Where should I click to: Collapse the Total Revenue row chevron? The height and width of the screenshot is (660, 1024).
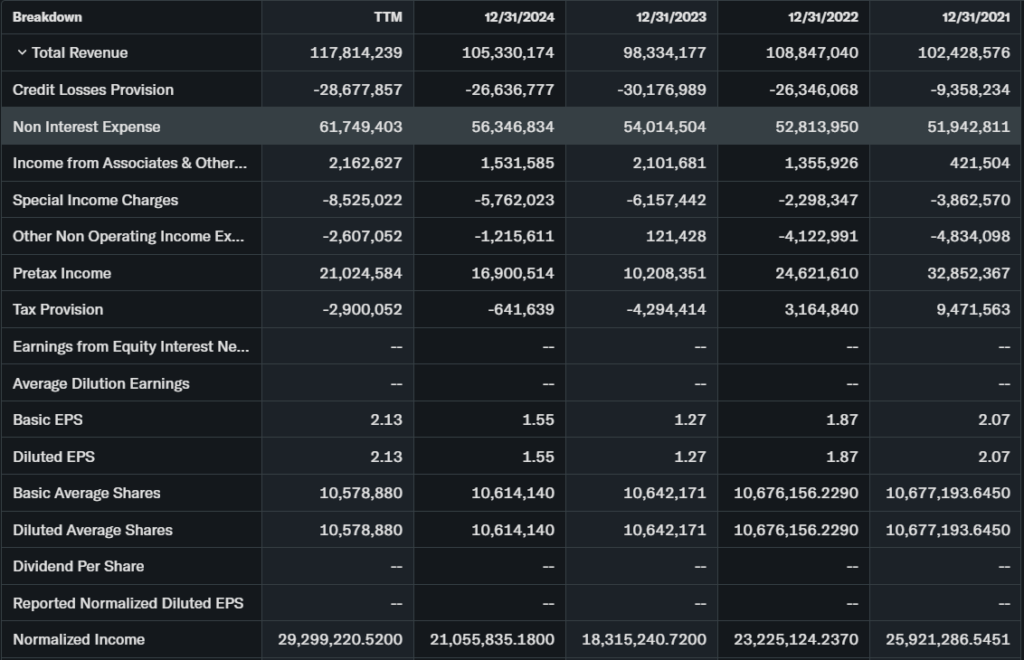[21, 53]
